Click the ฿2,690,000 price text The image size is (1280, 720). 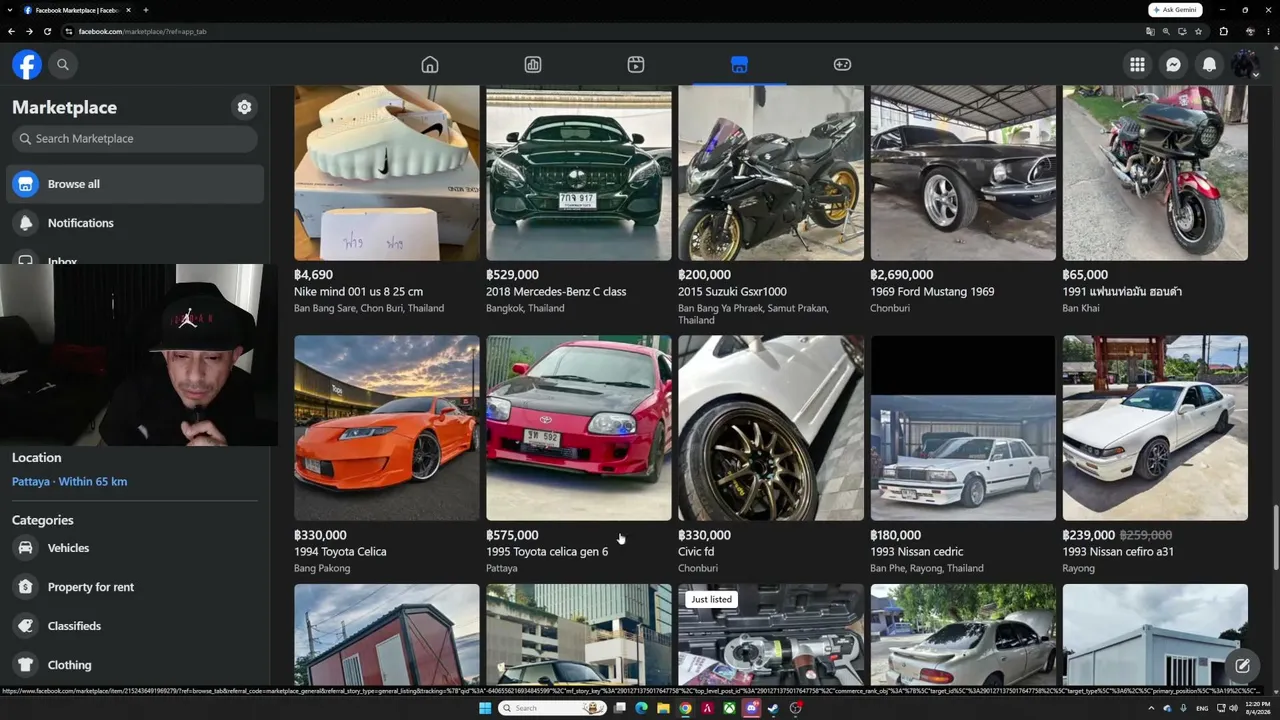(x=902, y=275)
